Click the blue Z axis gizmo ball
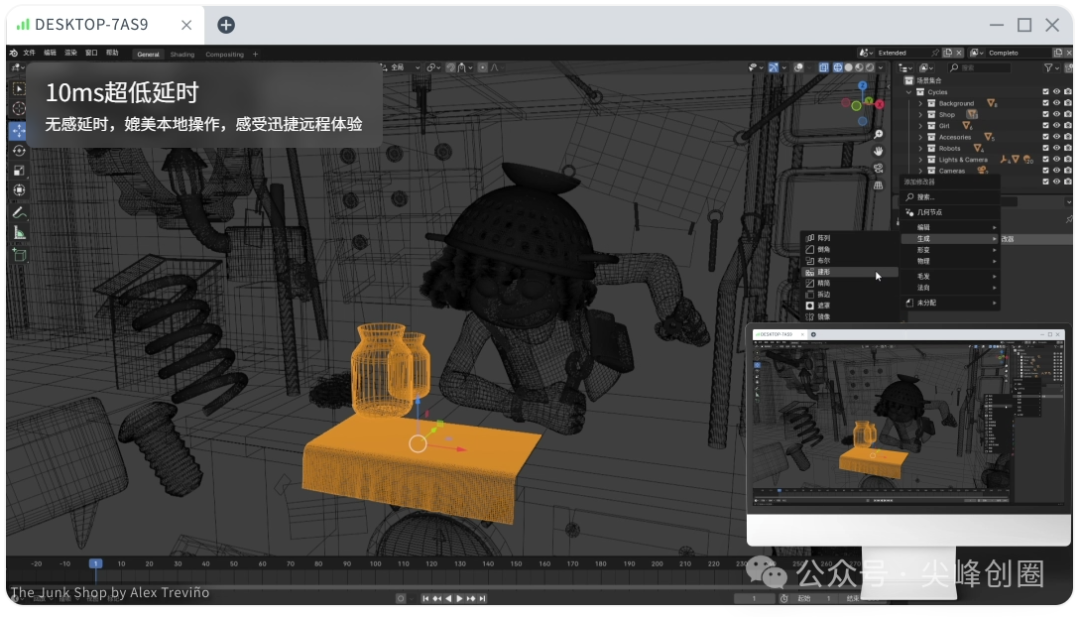This screenshot has height=617, width=1080. coord(862,85)
